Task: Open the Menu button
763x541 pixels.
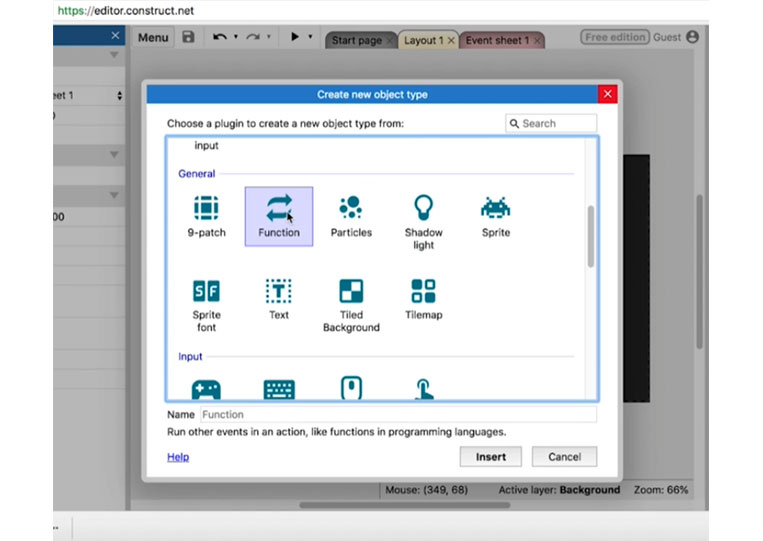Action: coord(153,37)
